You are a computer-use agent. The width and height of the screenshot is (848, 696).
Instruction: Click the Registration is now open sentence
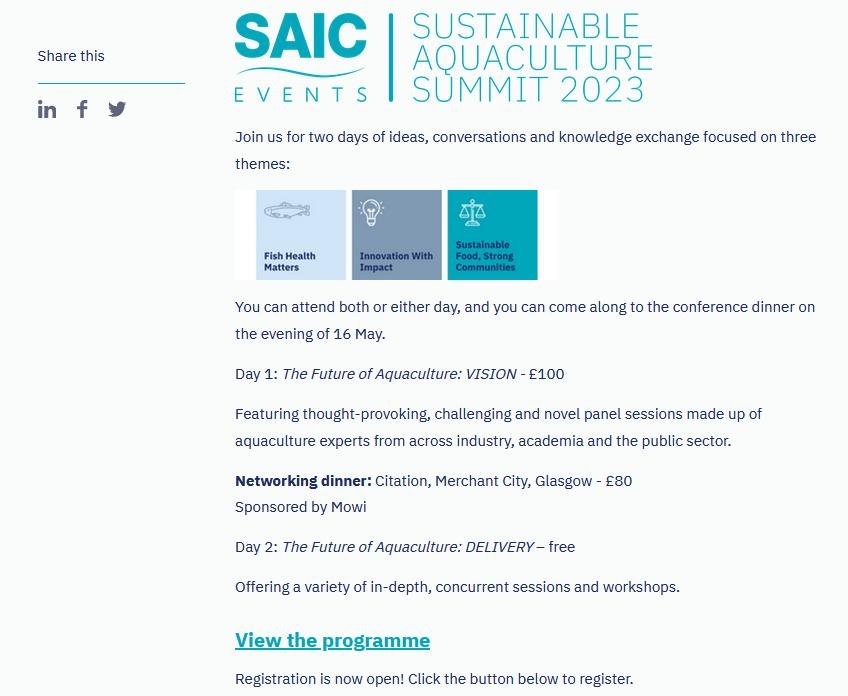(x=434, y=679)
